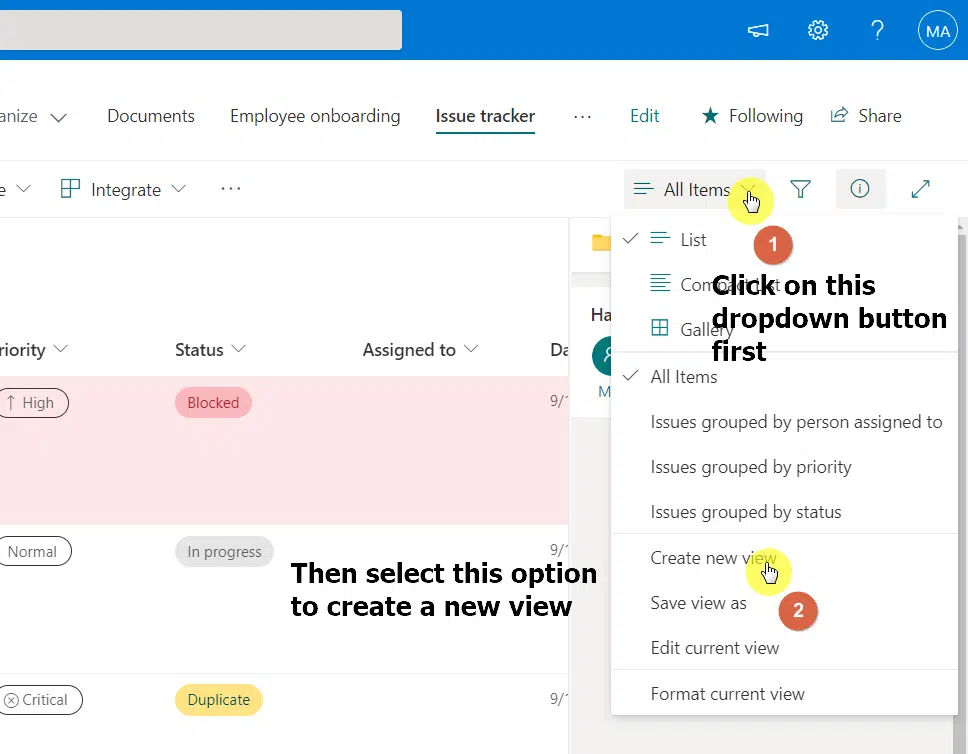Click the yellow folder icon
Viewport: 968px width, 754px height.
[601, 243]
